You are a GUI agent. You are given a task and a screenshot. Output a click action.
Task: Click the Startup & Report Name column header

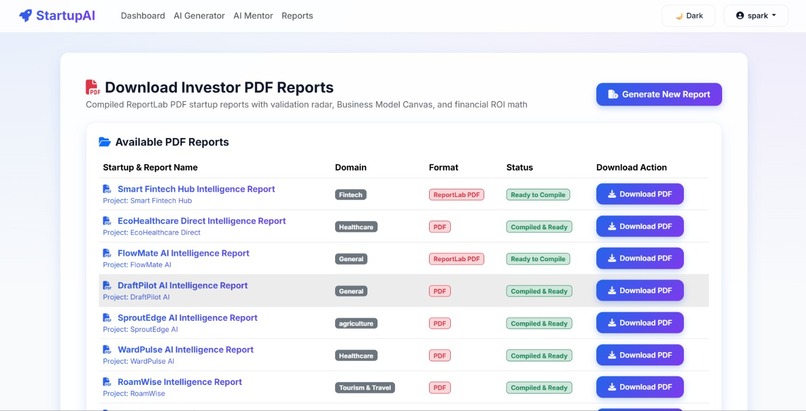pos(150,167)
